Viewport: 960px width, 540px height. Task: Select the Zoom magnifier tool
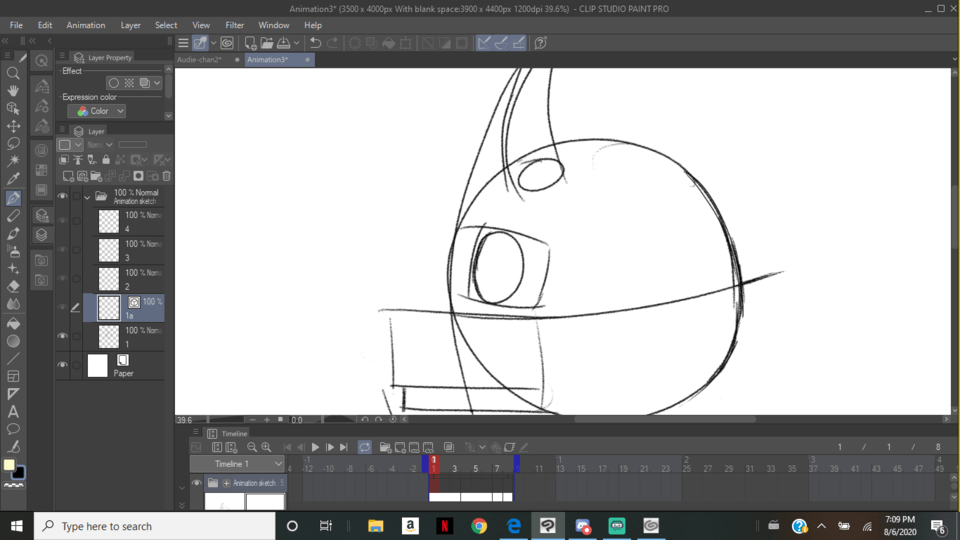click(13, 73)
